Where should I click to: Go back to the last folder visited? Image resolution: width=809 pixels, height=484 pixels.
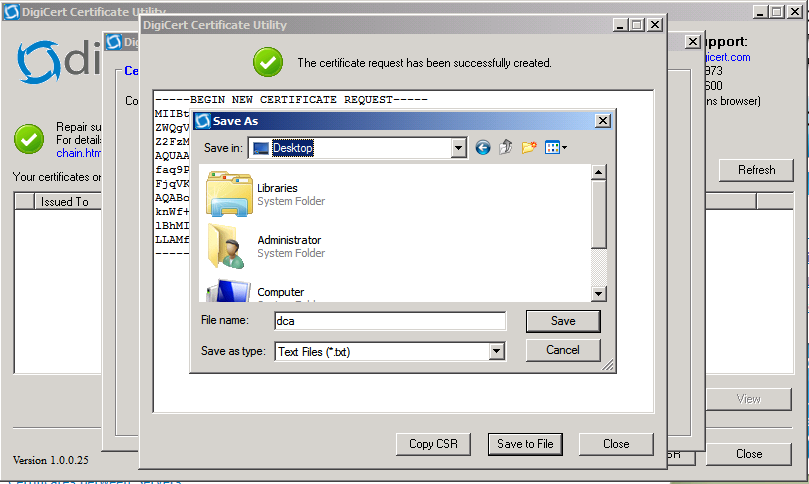[483, 148]
